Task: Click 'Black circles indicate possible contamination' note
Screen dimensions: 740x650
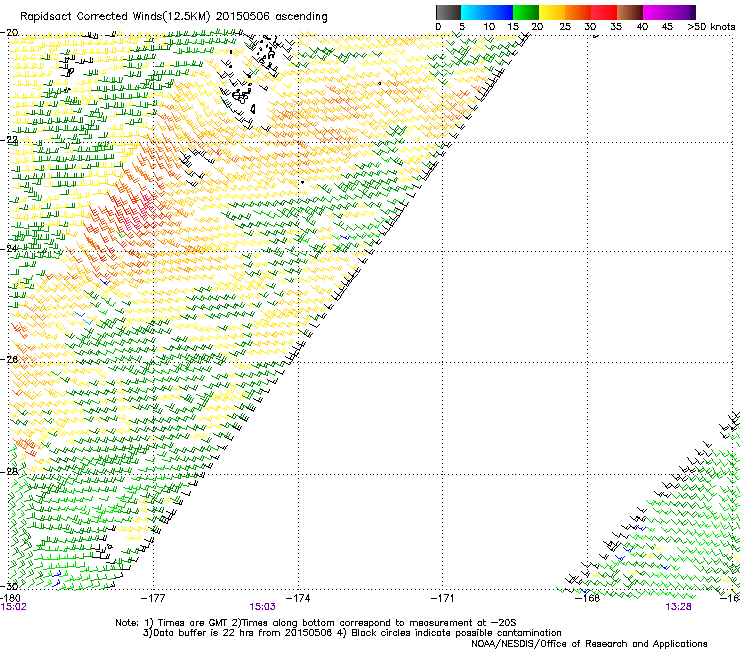Action: point(456,633)
